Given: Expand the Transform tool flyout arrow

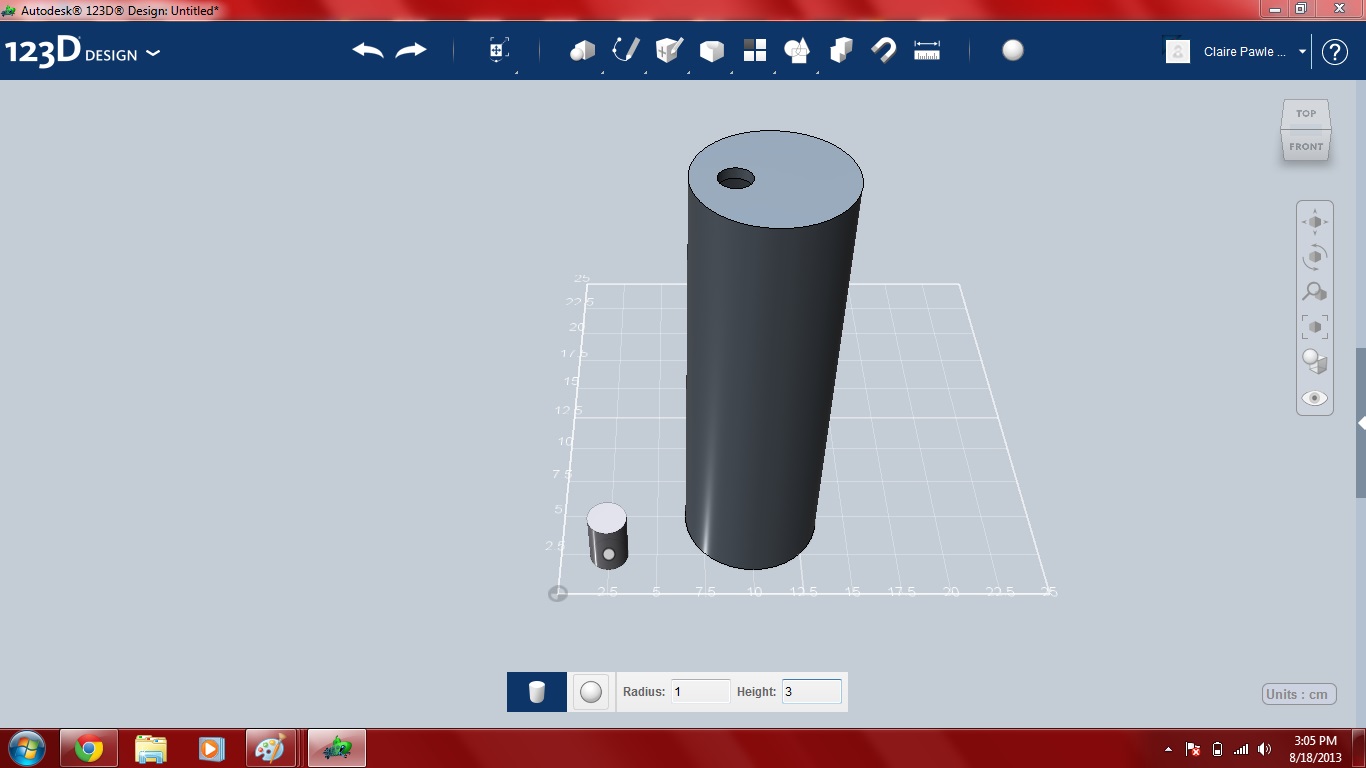Looking at the screenshot, I should pos(516,72).
